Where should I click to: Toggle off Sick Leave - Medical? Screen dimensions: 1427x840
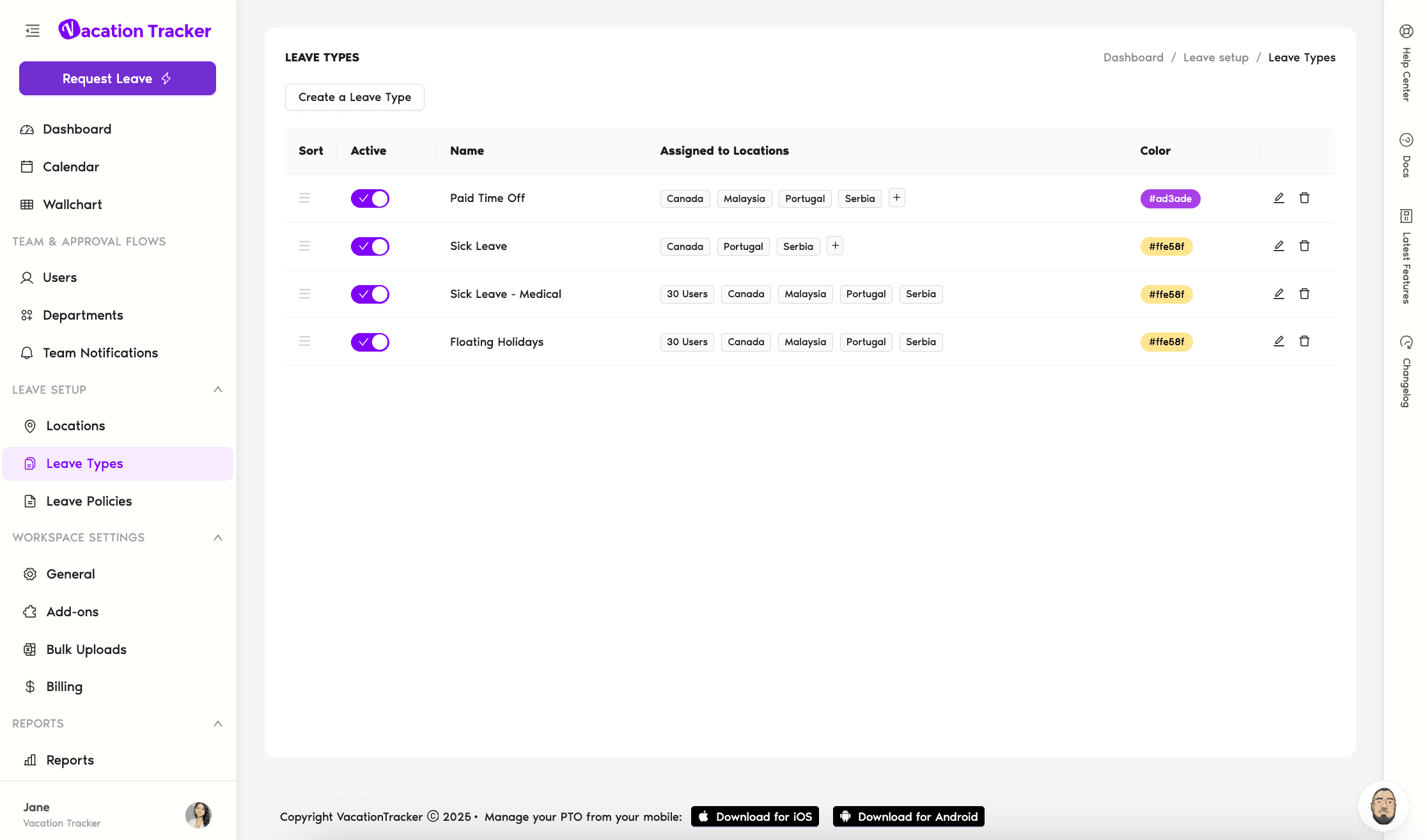pyautogui.click(x=370, y=294)
